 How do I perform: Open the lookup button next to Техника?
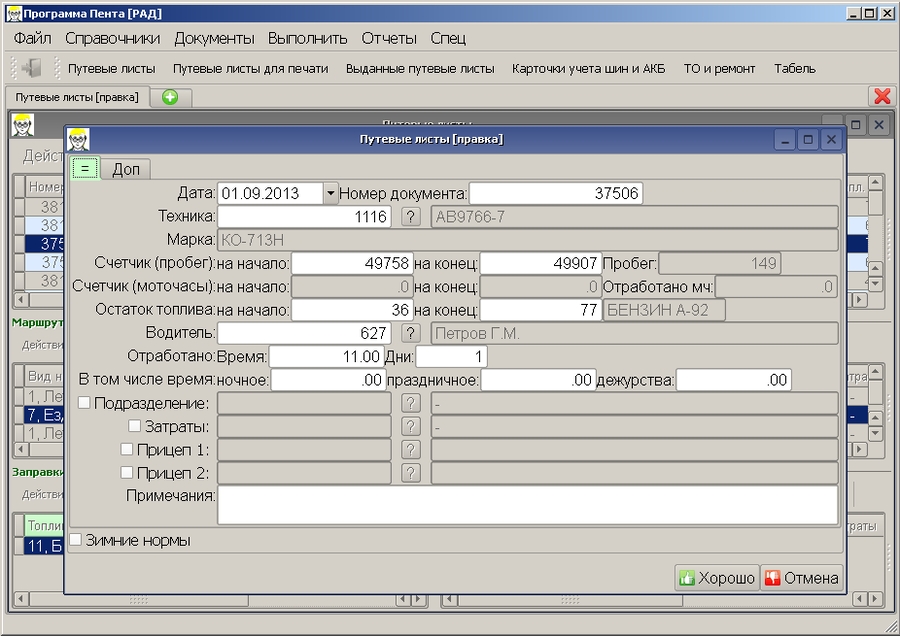tap(410, 217)
